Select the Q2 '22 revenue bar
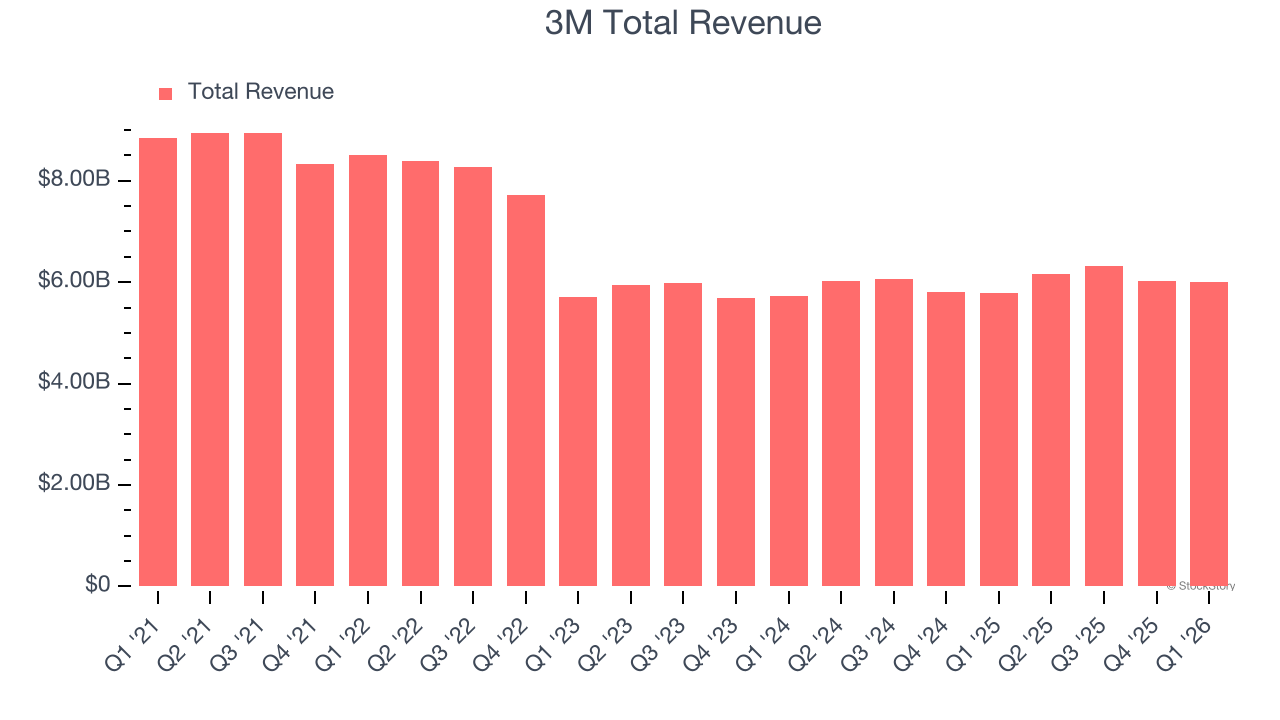The image size is (1280, 720). [x=421, y=373]
